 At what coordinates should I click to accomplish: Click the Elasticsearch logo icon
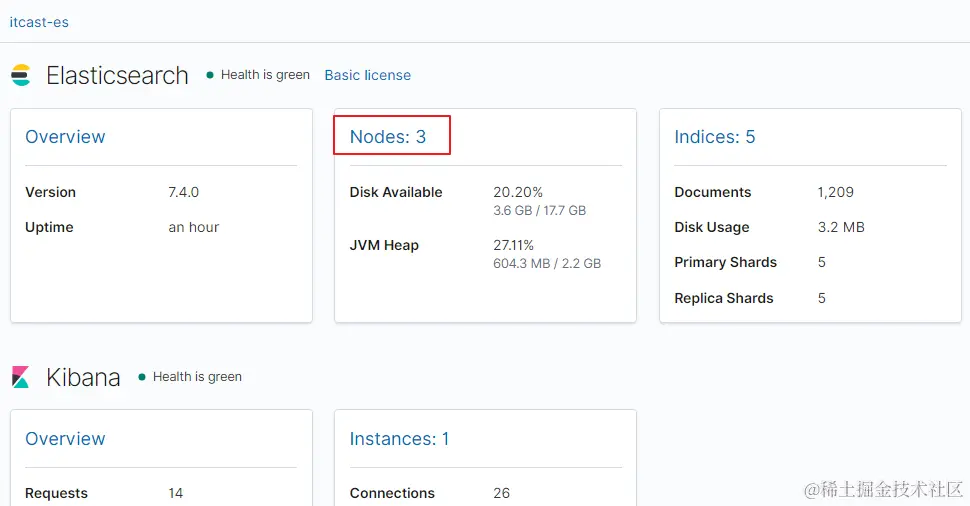[21, 75]
